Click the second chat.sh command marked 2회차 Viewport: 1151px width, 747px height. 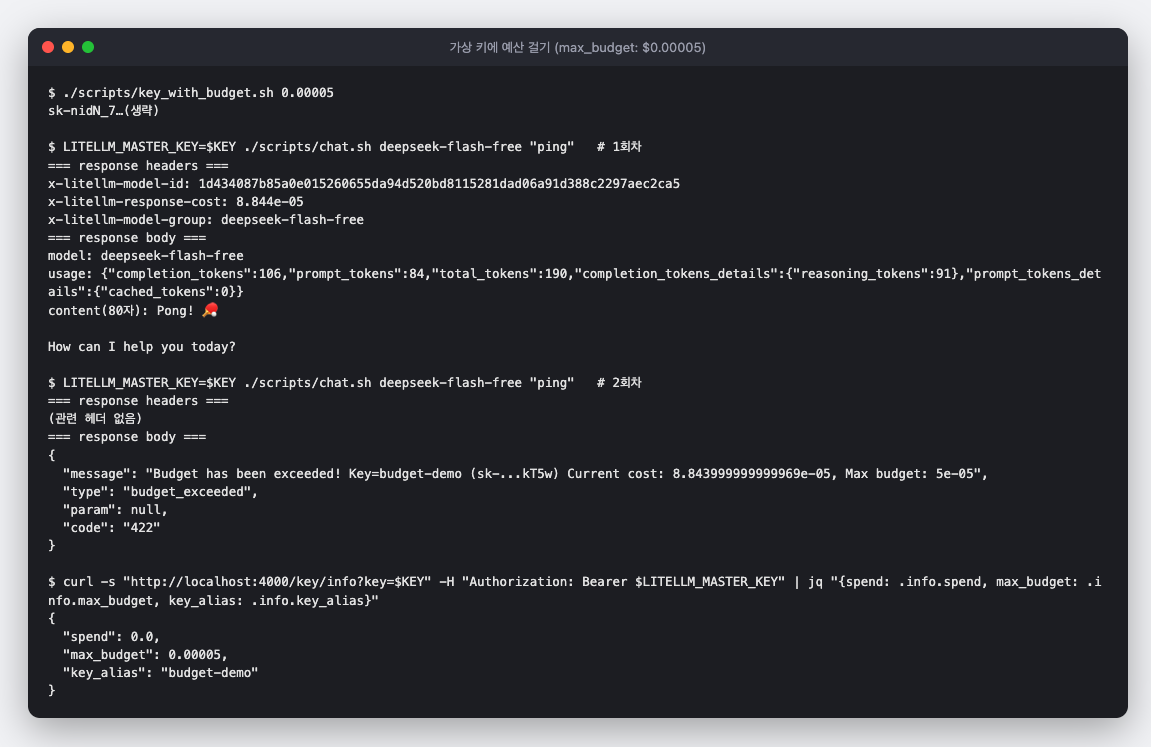[345, 382]
